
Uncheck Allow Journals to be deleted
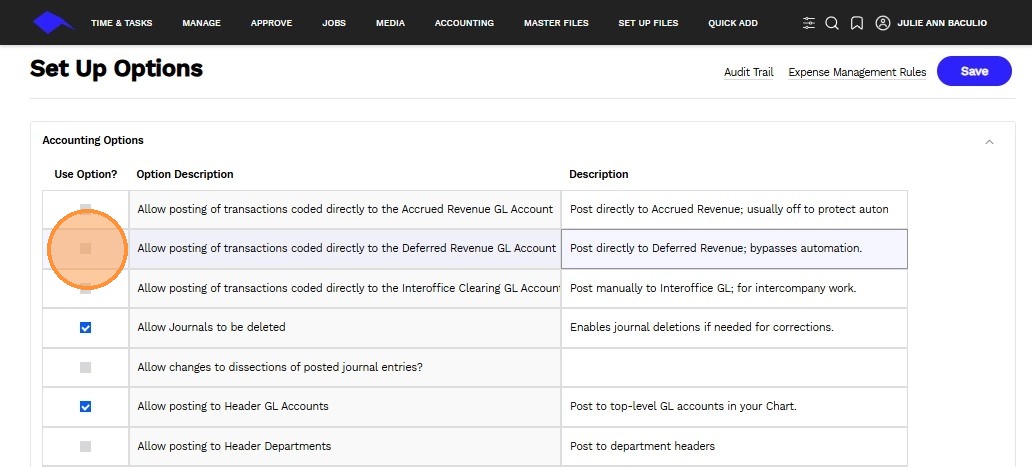(85, 327)
